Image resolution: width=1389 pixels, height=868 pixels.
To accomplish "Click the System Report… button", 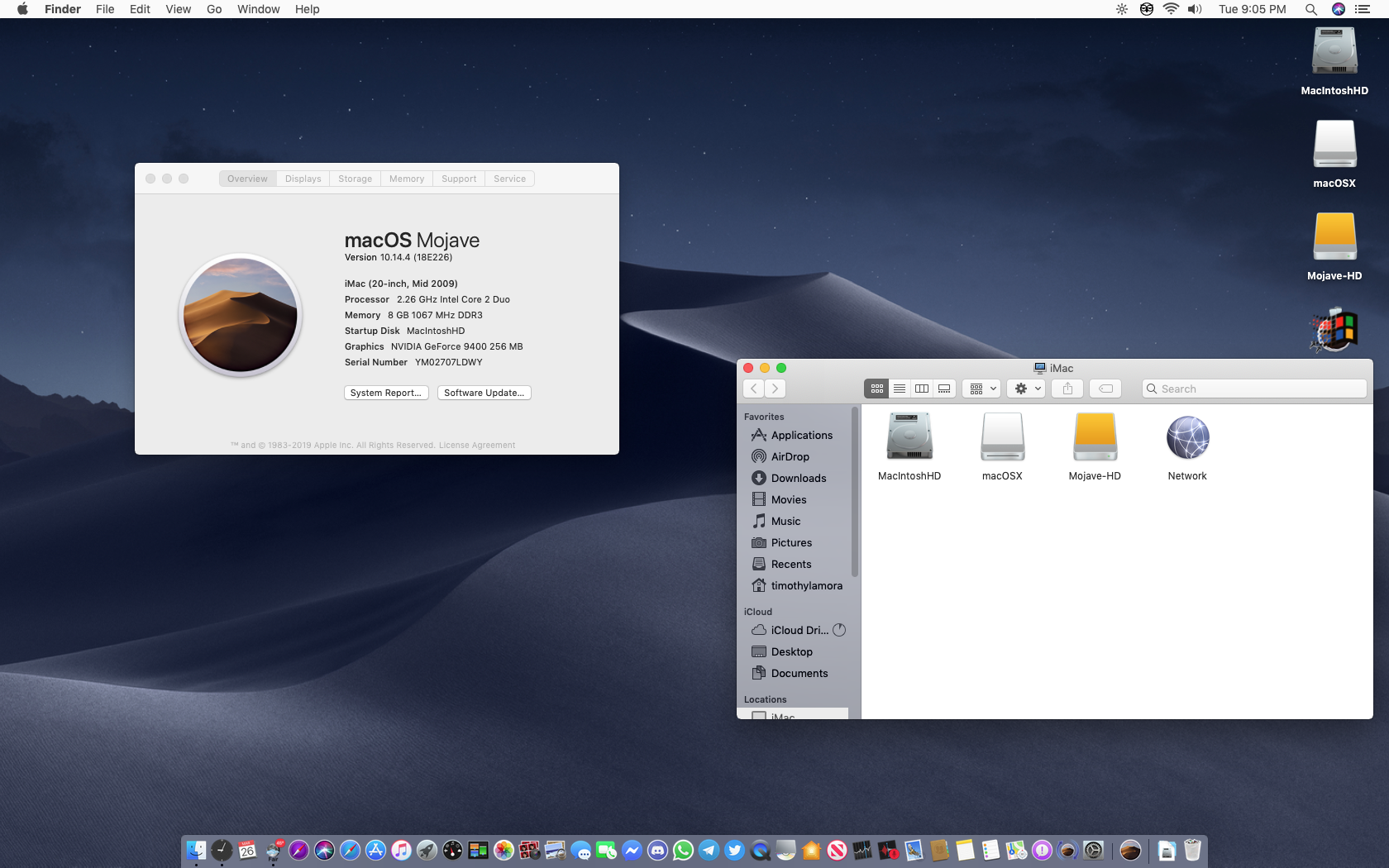I will pyautogui.click(x=386, y=393).
